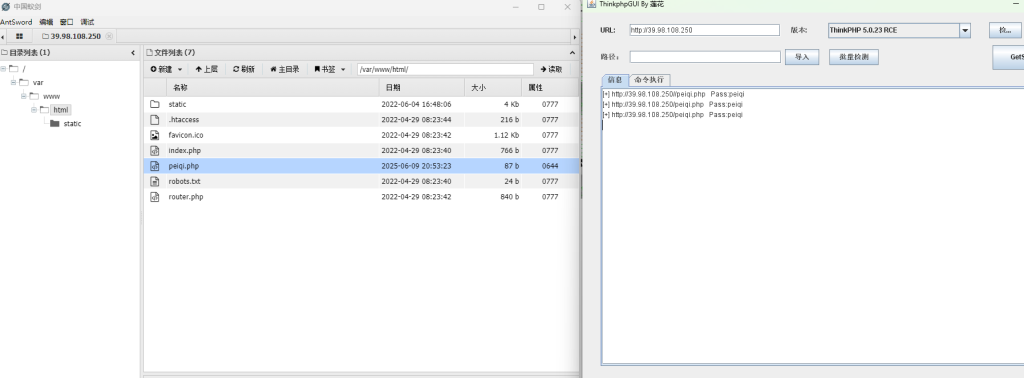Image resolution: width=1024 pixels, height=378 pixels.
Task: Open the 编辑 menu
Action: point(46,22)
